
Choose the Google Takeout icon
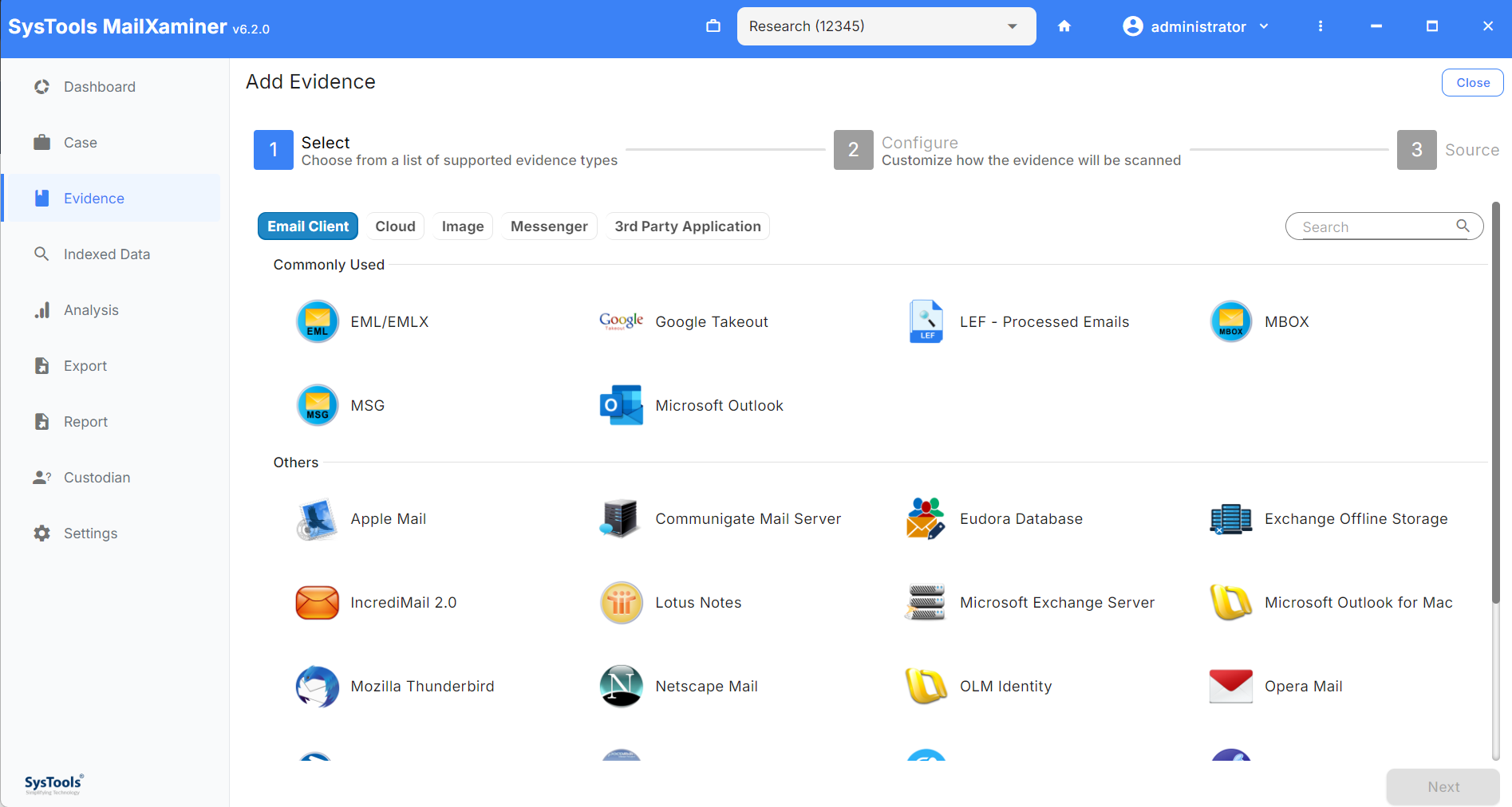621,321
